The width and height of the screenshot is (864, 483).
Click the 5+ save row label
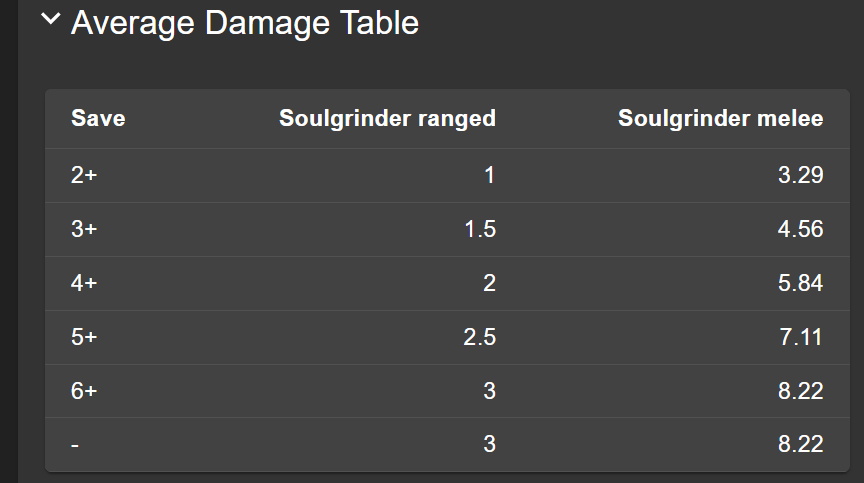pos(84,337)
